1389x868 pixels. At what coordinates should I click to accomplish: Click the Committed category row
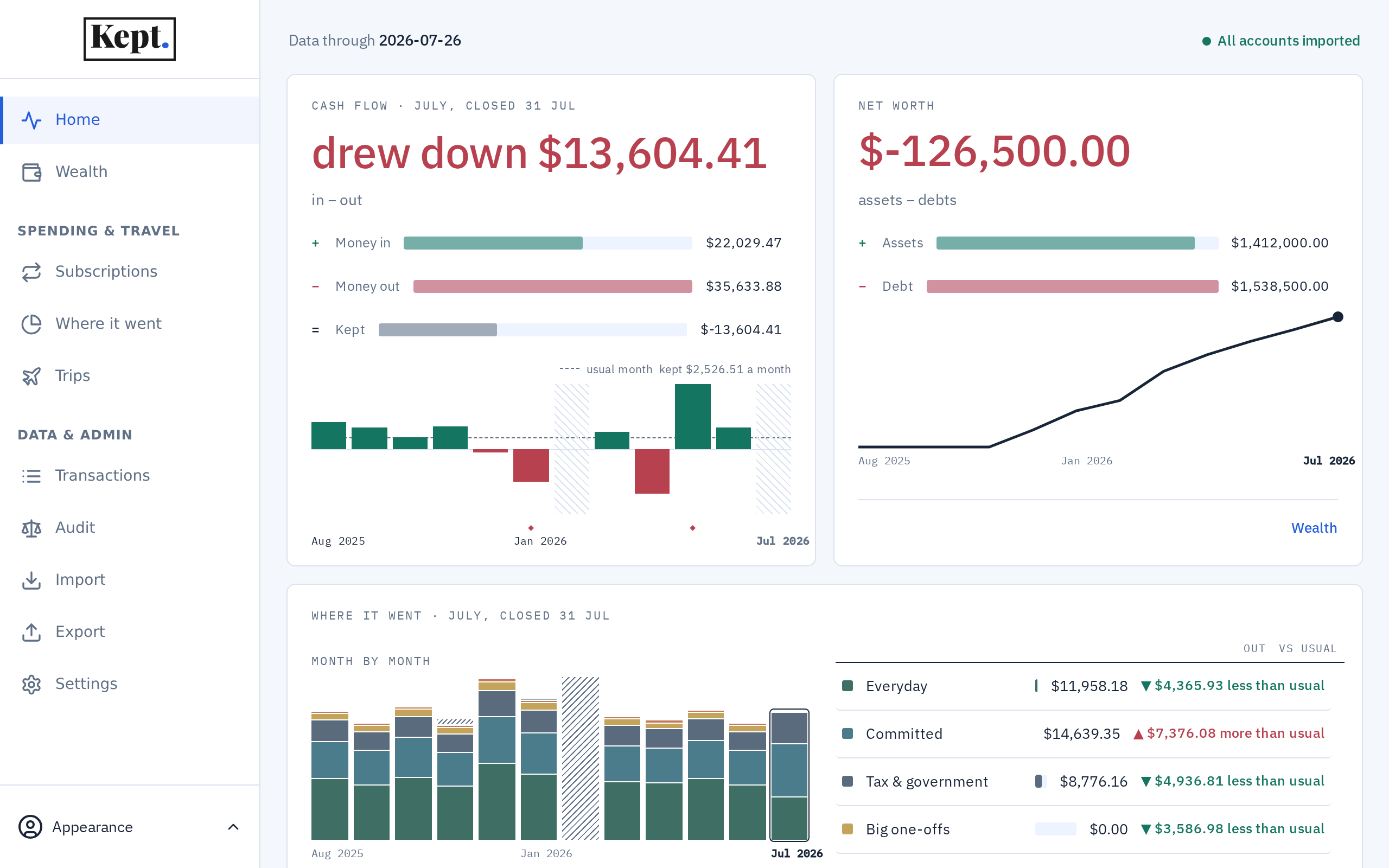pos(1083,733)
